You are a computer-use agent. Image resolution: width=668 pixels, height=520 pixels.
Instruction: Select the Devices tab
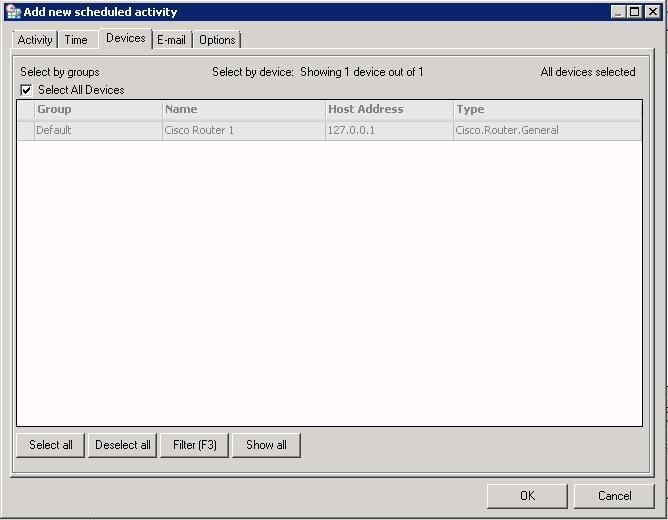pyautogui.click(x=126, y=38)
